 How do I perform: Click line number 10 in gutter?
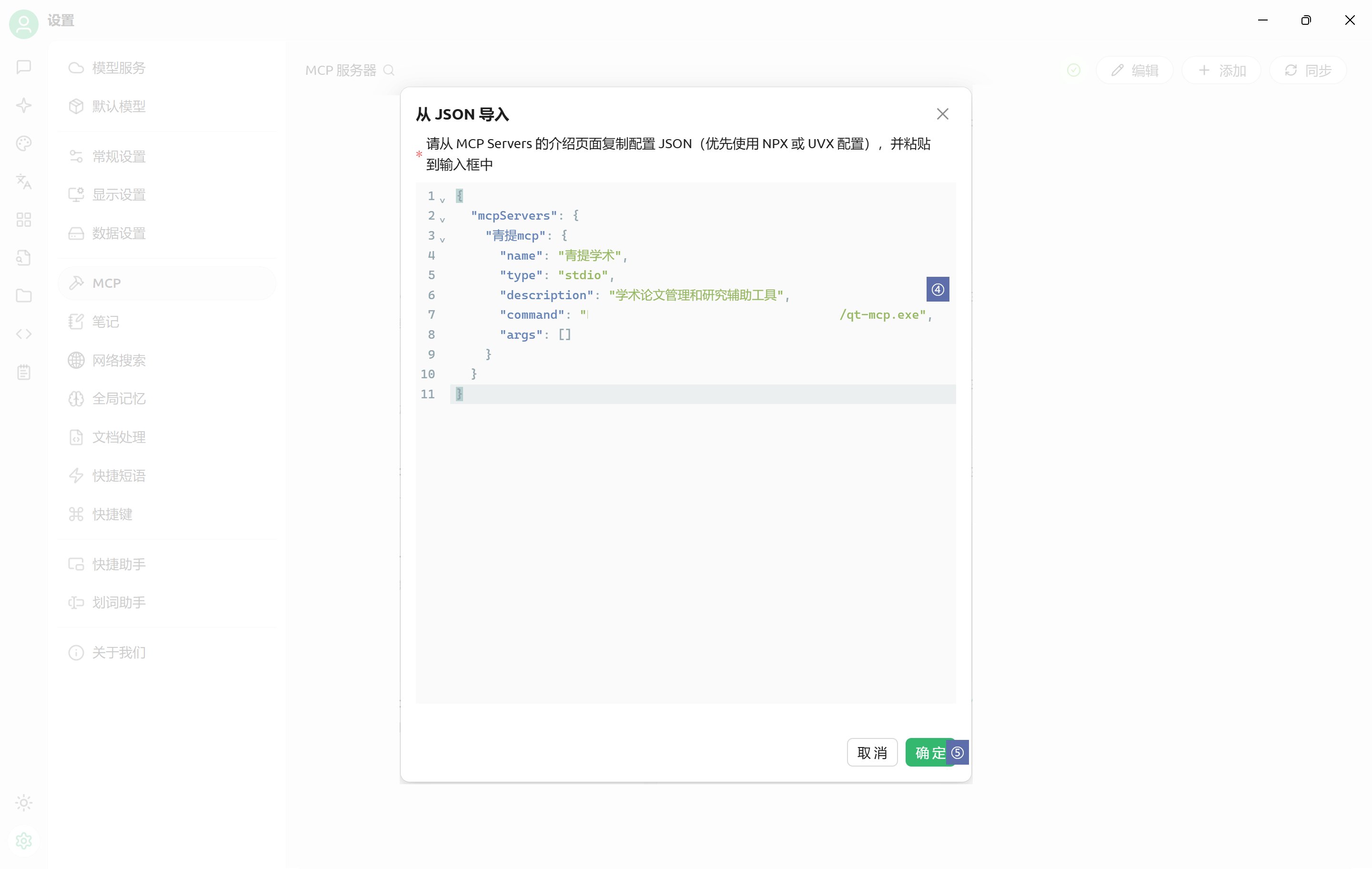[x=427, y=374]
